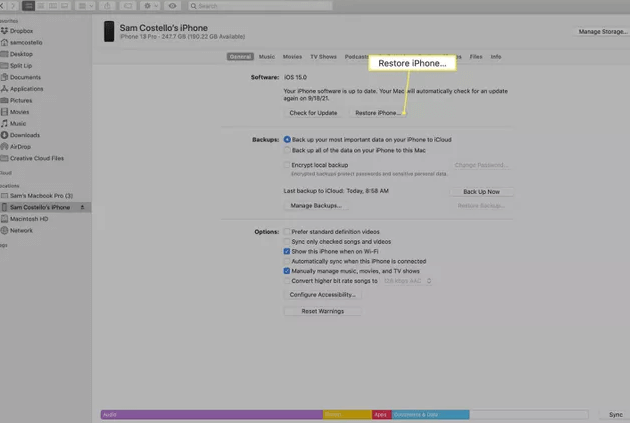Click the purple Audio storage segment

[212, 415]
